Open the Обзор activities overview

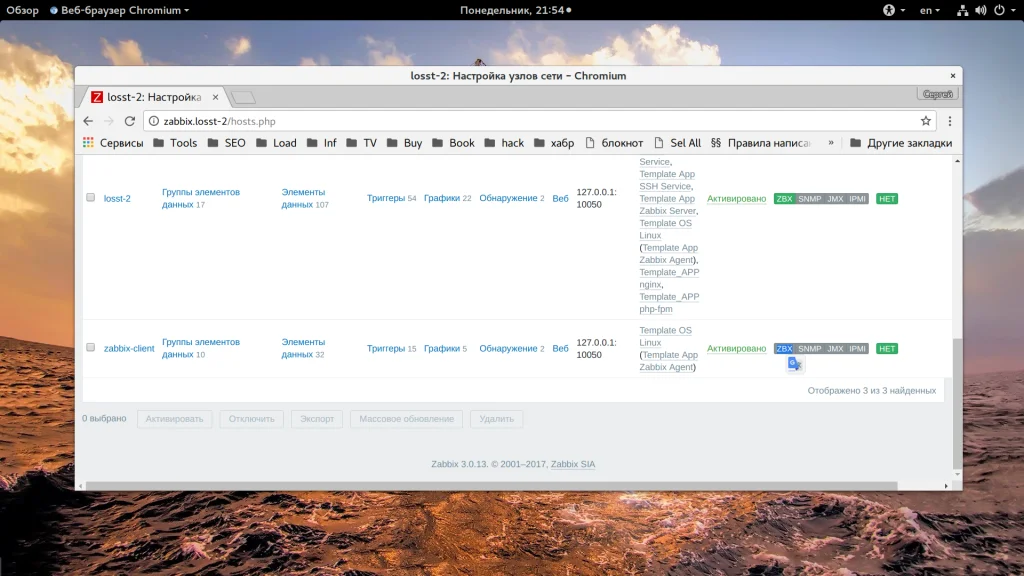(x=22, y=10)
